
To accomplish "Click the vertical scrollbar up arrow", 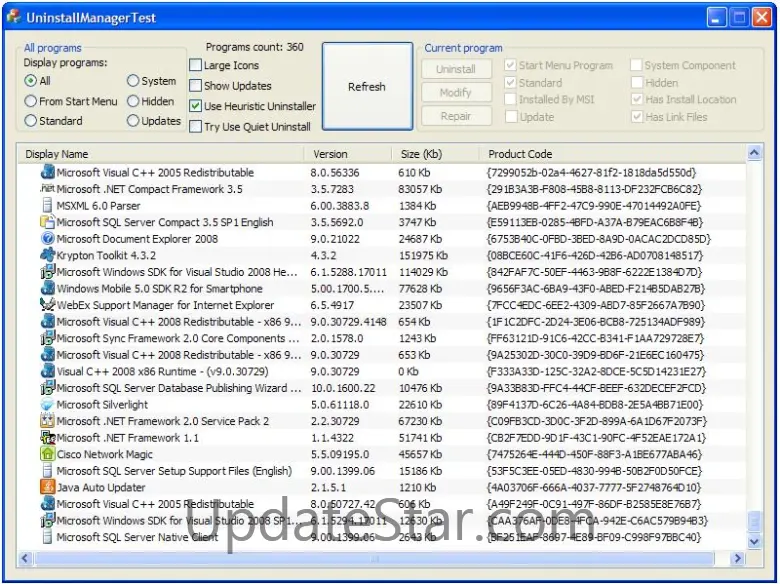I will point(754,153).
